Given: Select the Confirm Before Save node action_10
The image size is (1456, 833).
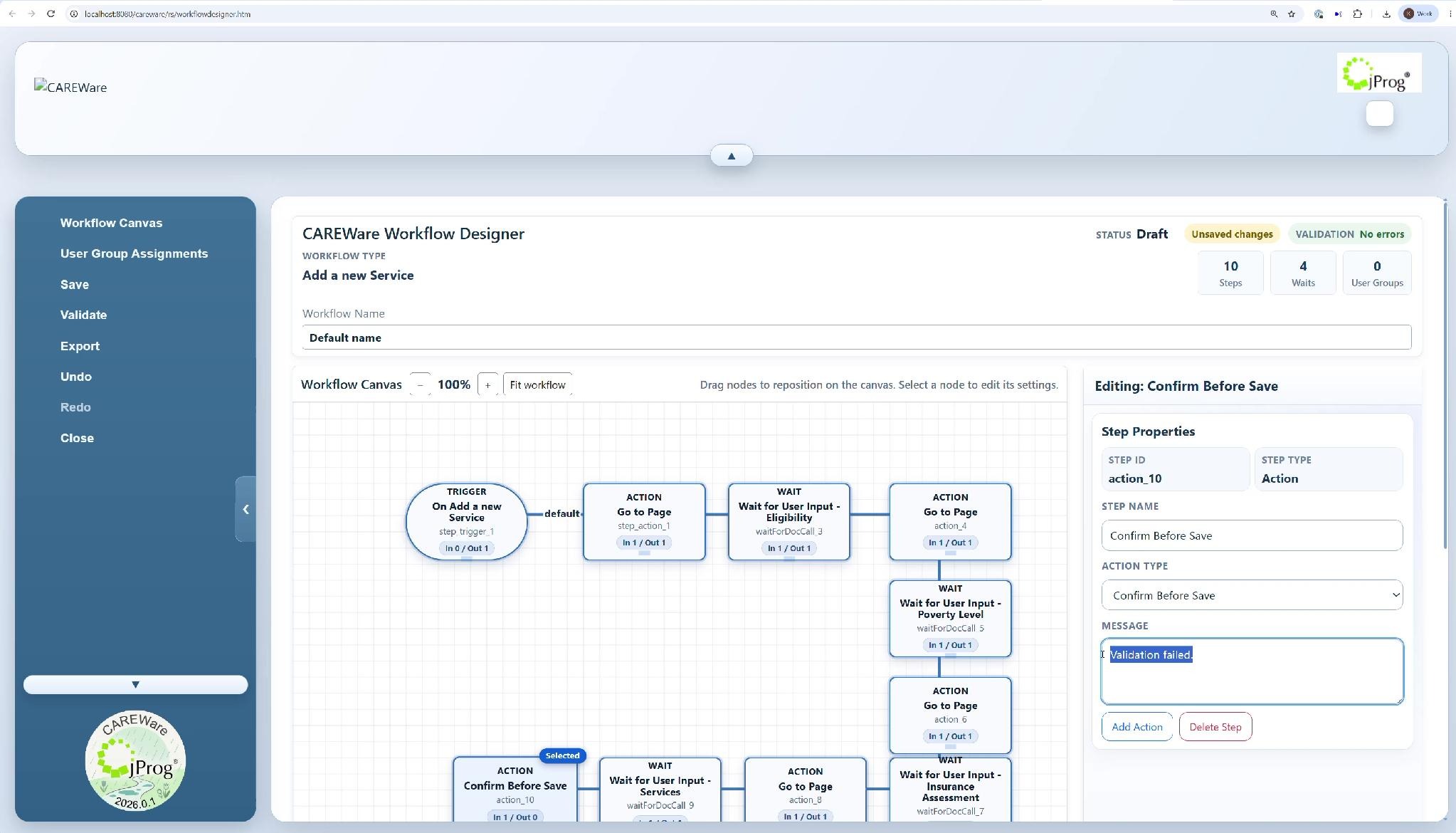Looking at the screenshot, I should pyautogui.click(x=515, y=789).
